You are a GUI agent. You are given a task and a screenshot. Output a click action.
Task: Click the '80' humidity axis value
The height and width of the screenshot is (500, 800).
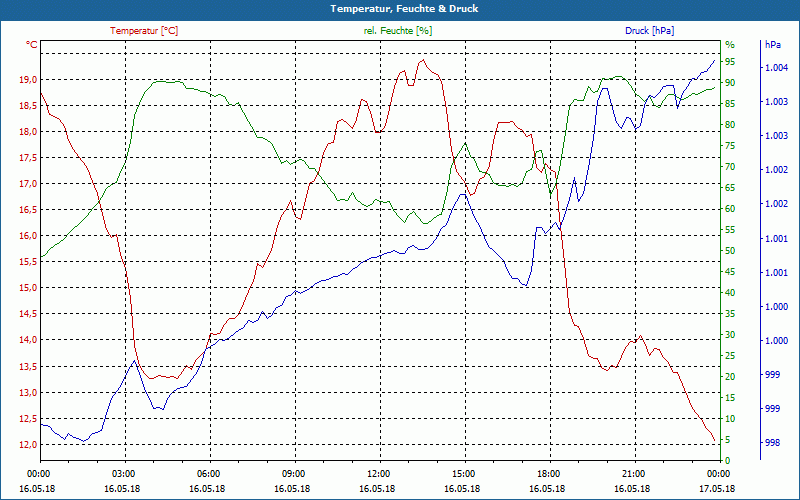(730, 124)
